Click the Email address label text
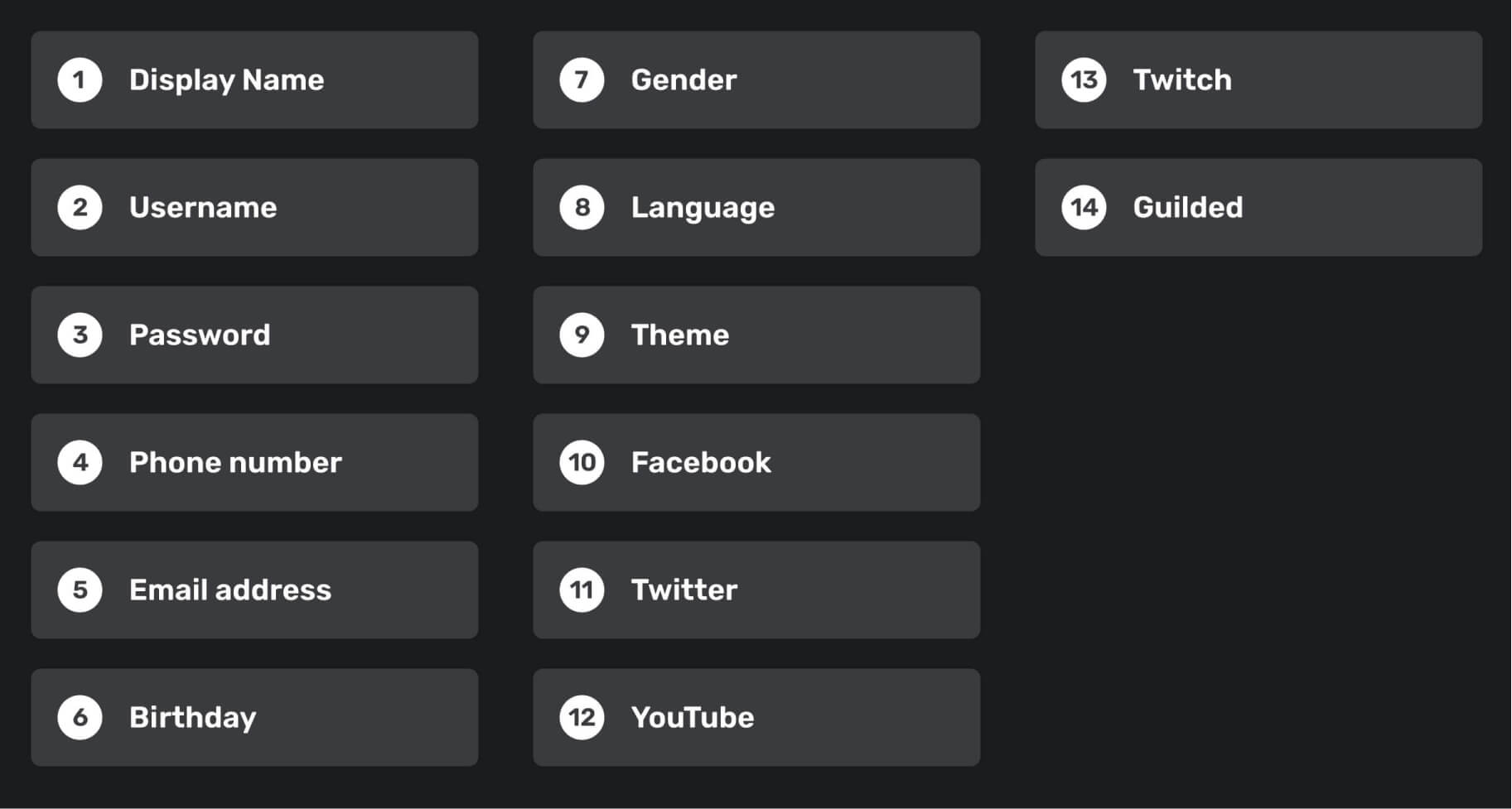 (230, 590)
